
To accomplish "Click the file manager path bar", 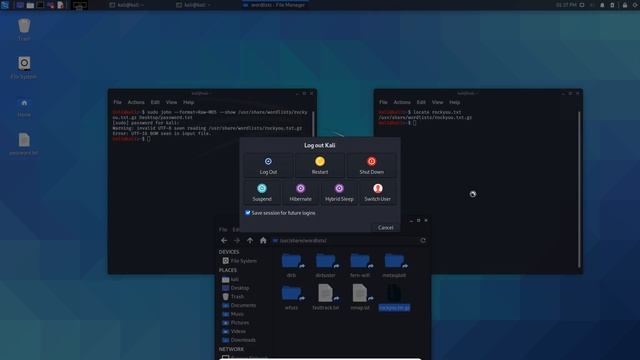I will pos(344,240).
